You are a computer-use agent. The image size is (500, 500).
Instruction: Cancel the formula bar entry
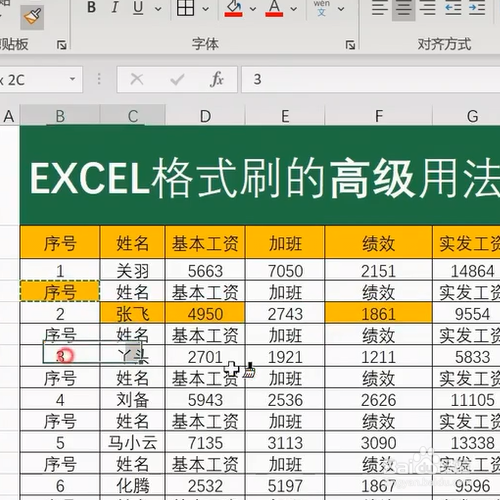pos(137,79)
